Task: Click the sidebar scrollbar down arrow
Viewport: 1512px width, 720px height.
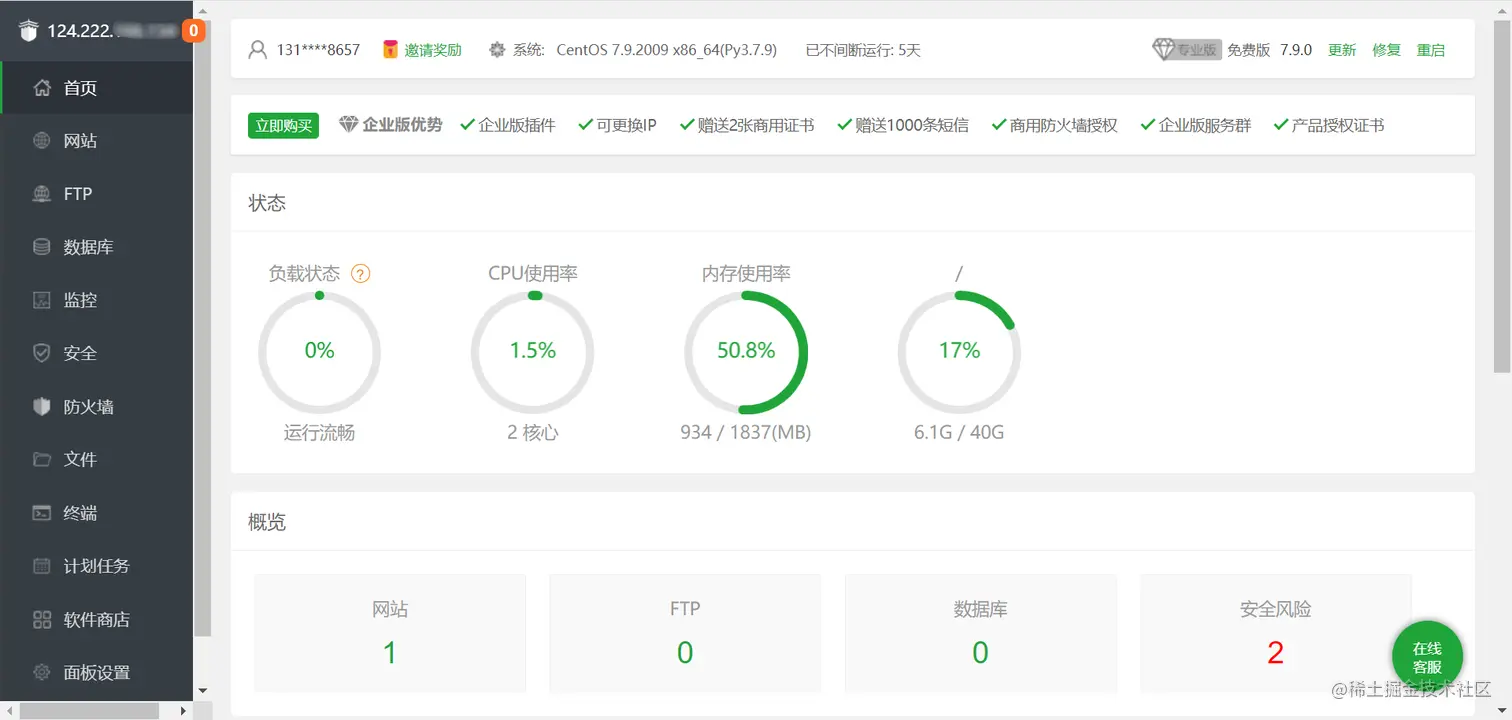Action: 203,690
